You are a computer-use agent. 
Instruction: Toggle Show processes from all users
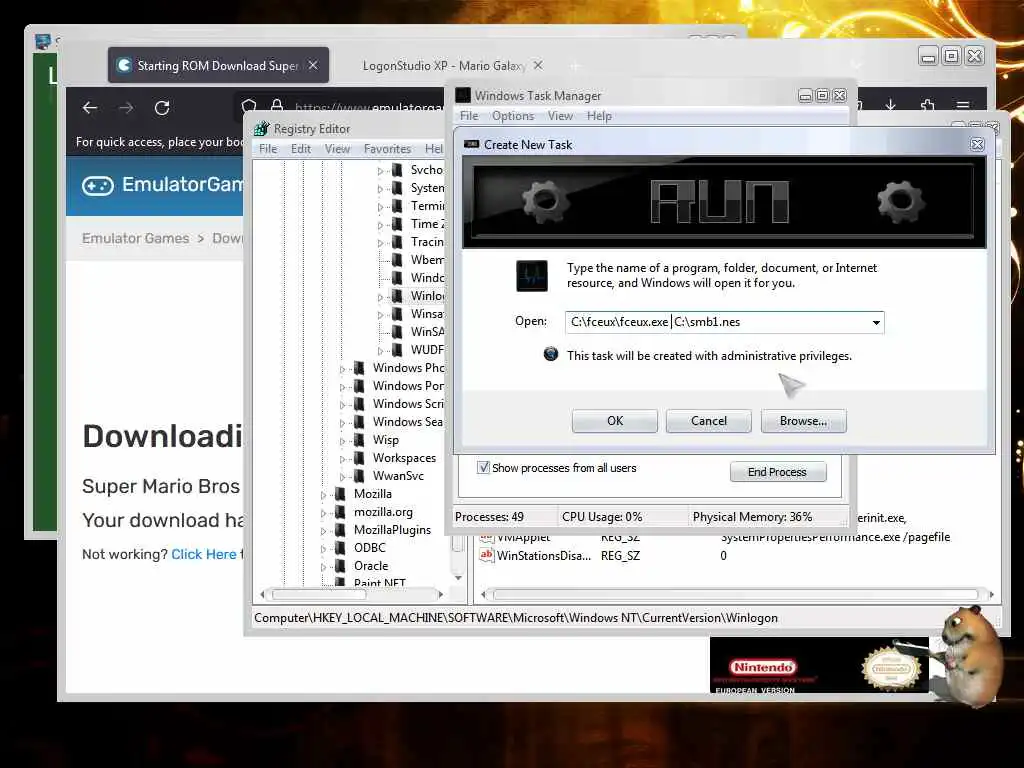pos(483,468)
